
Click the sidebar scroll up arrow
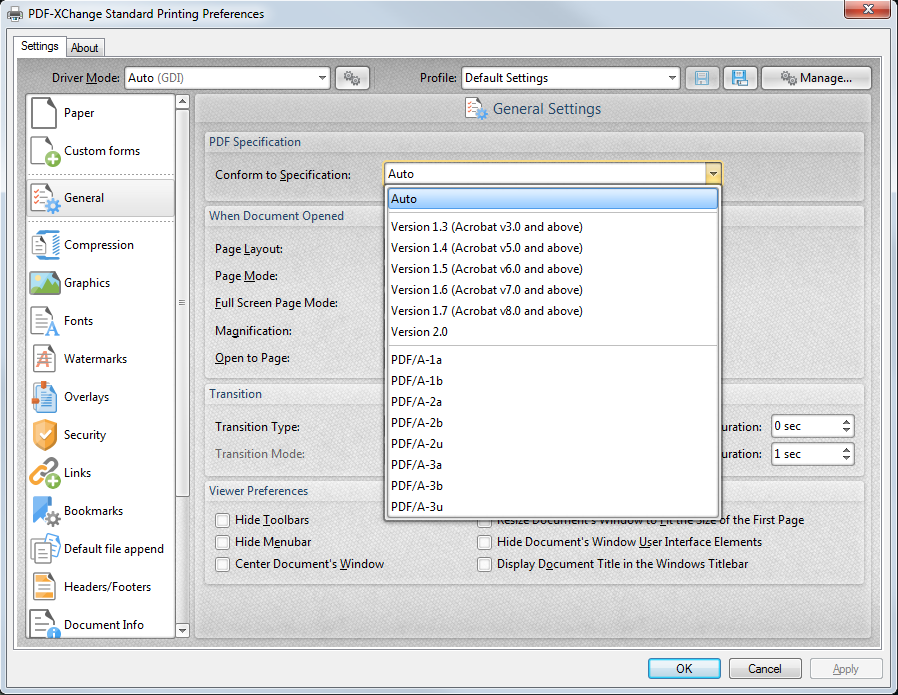point(182,102)
